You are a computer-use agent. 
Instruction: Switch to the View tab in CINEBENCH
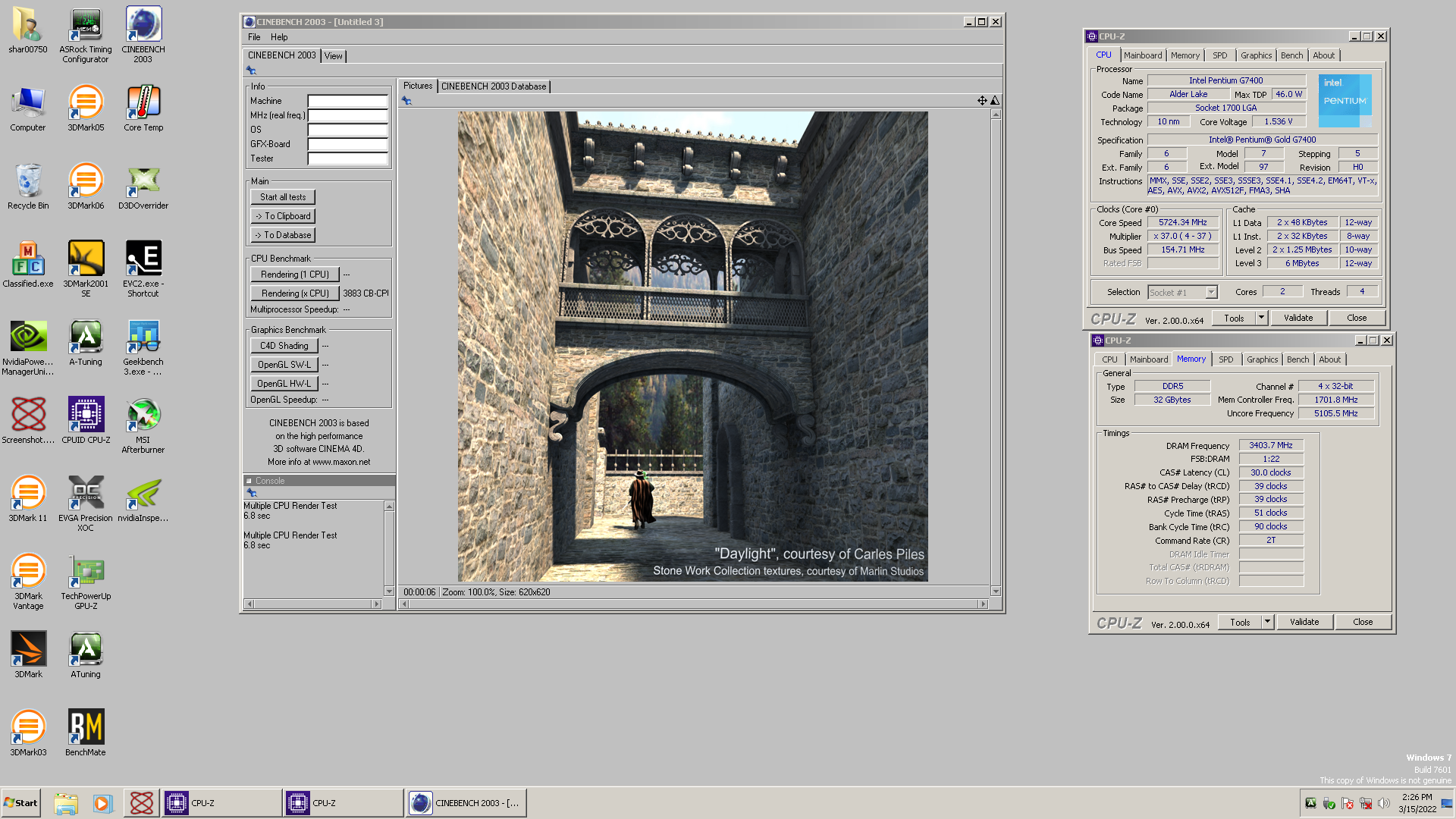334,56
